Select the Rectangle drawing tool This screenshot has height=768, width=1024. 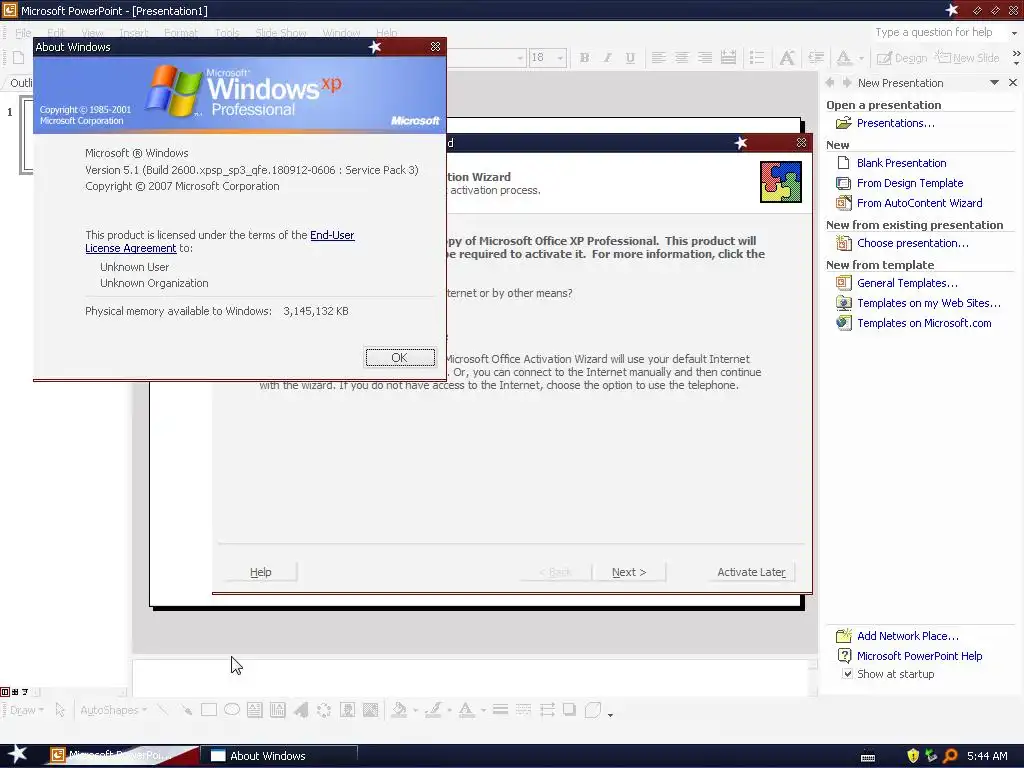click(209, 710)
